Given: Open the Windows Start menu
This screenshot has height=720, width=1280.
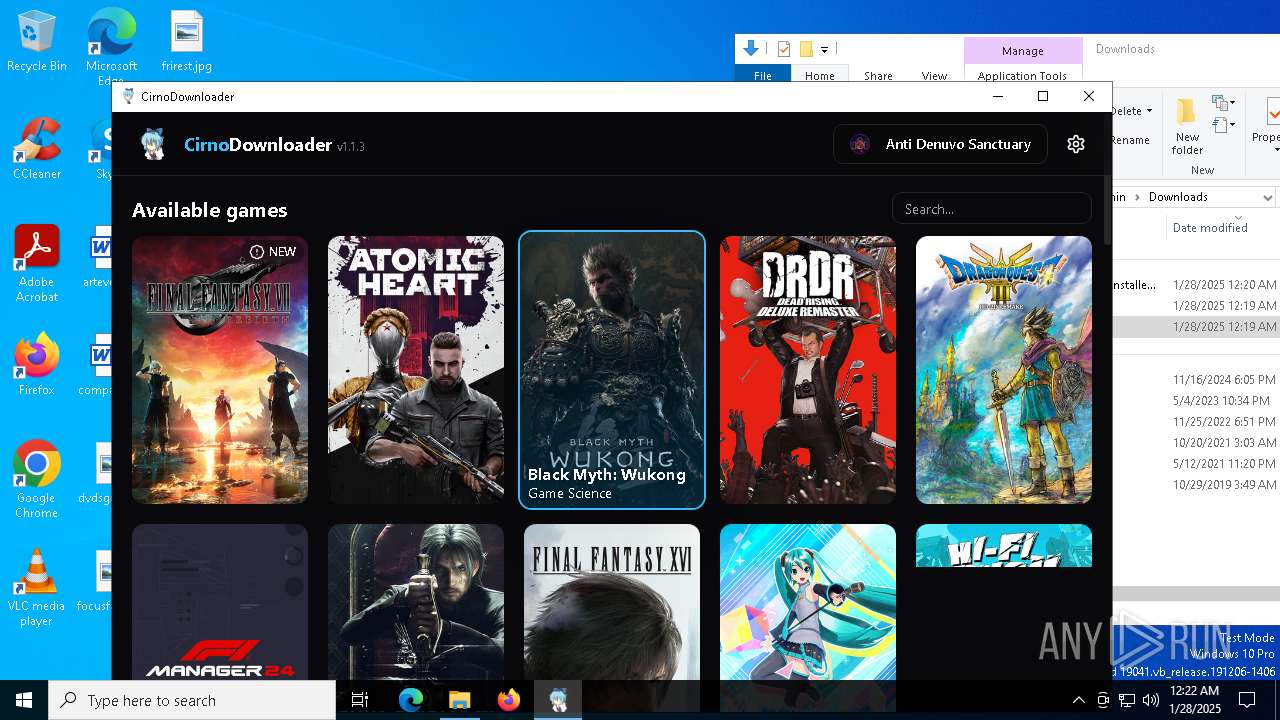Looking at the screenshot, I should click(x=24, y=700).
